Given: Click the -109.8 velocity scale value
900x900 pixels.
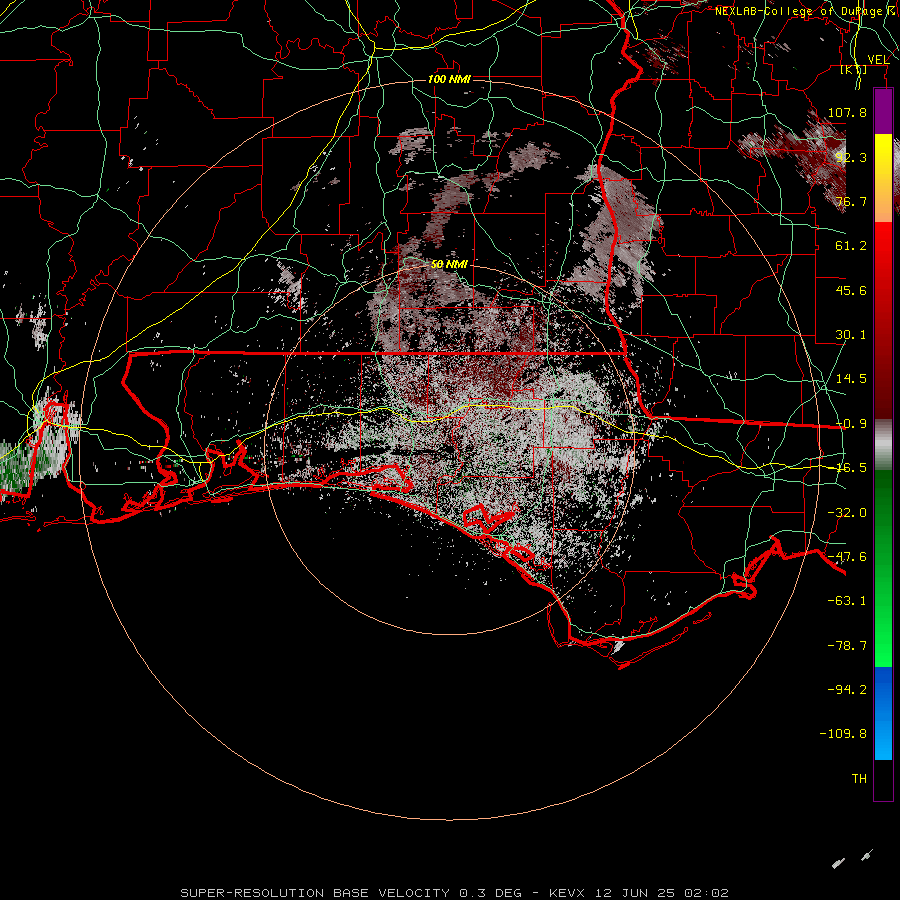Looking at the screenshot, I should point(843,734).
